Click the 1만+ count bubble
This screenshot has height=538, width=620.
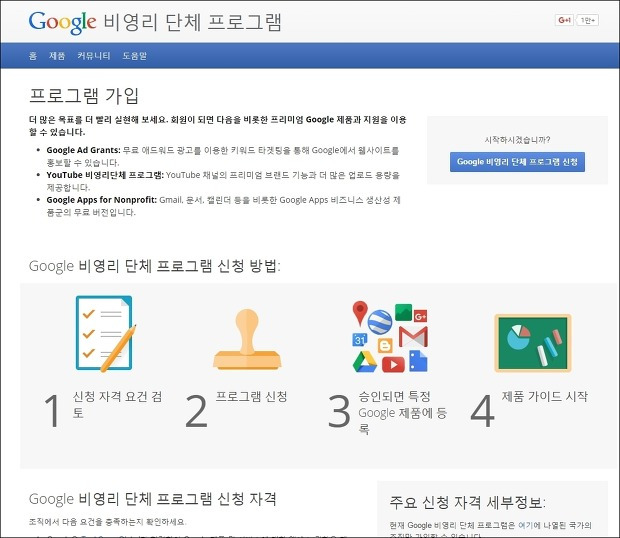click(x=588, y=20)
